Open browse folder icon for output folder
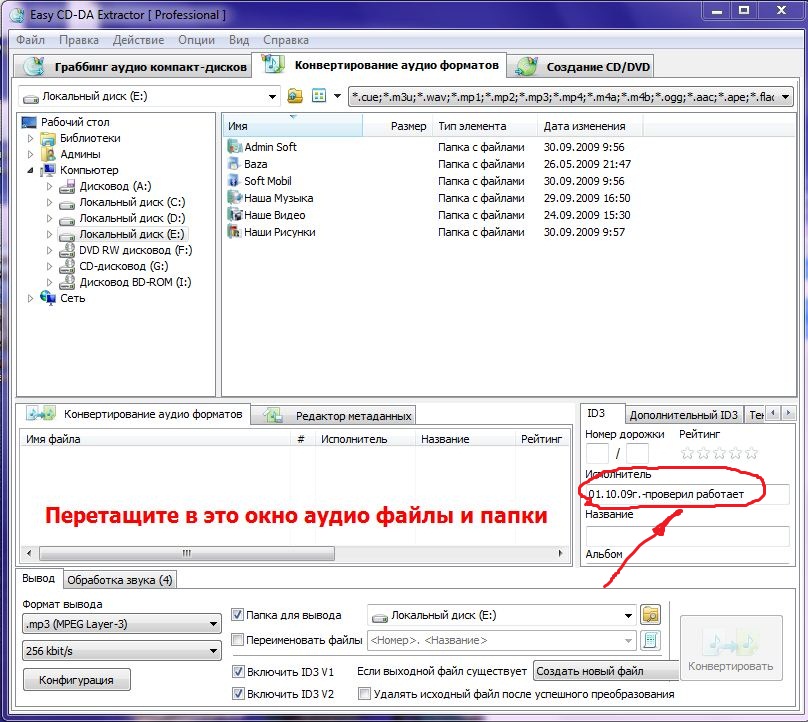808x722 pixels. [x=650, y=615]
